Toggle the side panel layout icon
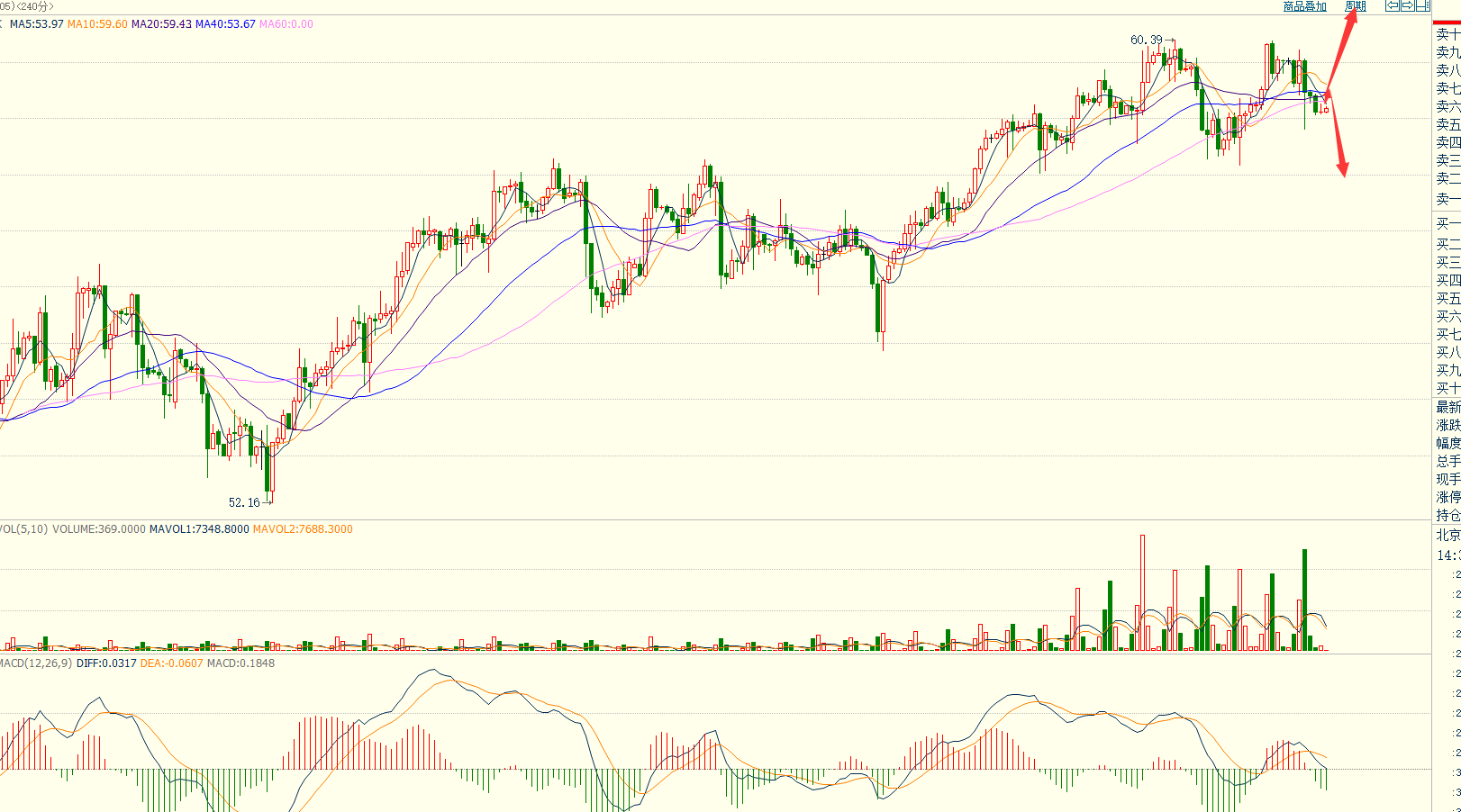1461x812 pixels. click(1422, 6)
